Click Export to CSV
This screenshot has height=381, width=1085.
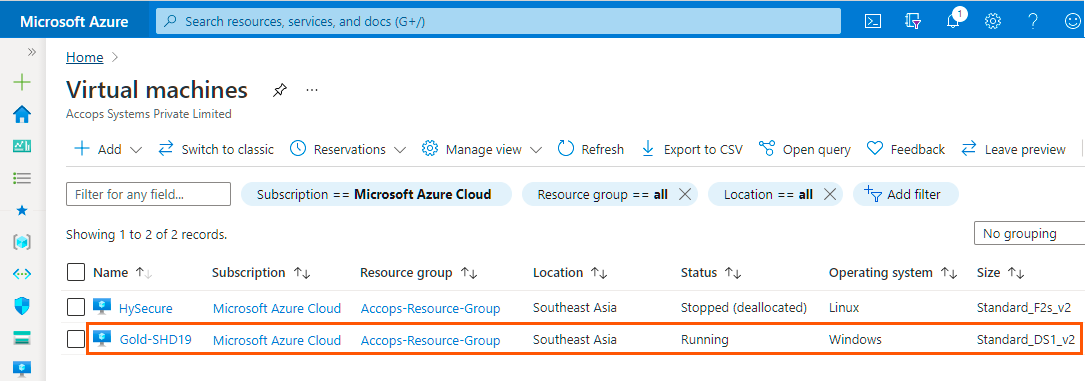point(692,149)
